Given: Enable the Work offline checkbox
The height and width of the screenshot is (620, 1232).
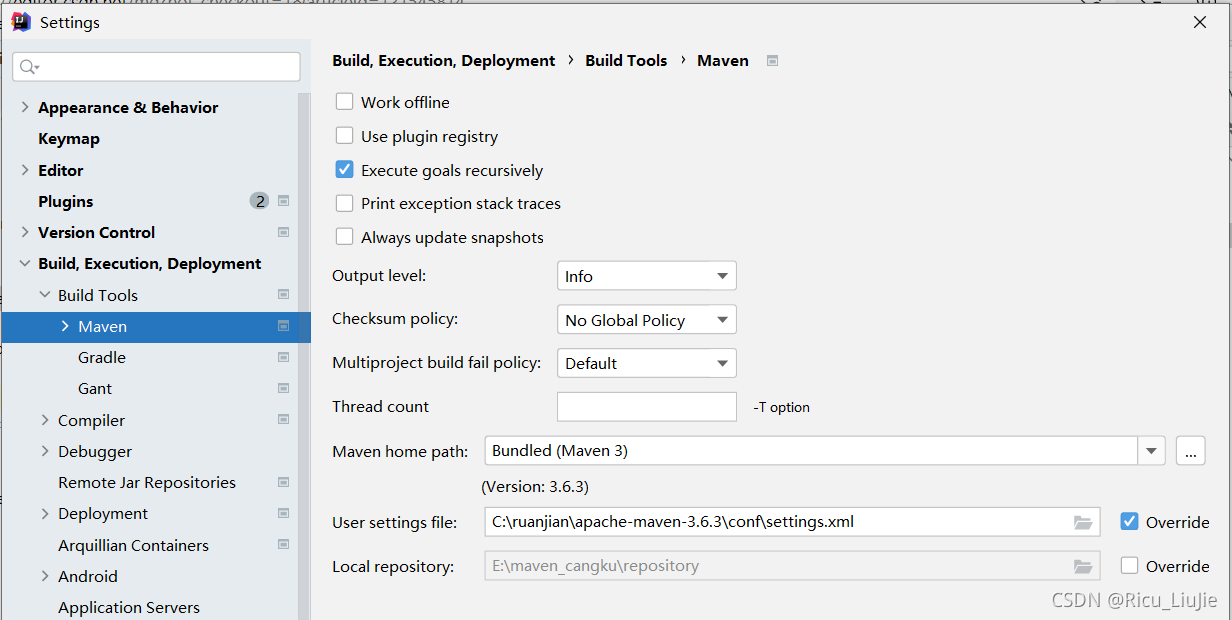Looking at the screenshot, I should click(x=345, y=102).
